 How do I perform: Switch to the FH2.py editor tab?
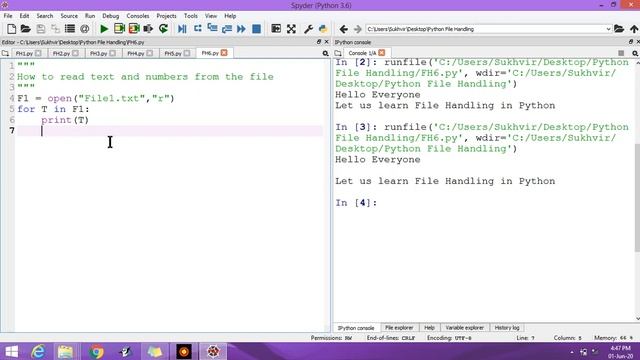pyautogui.click(x=61, y=53)
